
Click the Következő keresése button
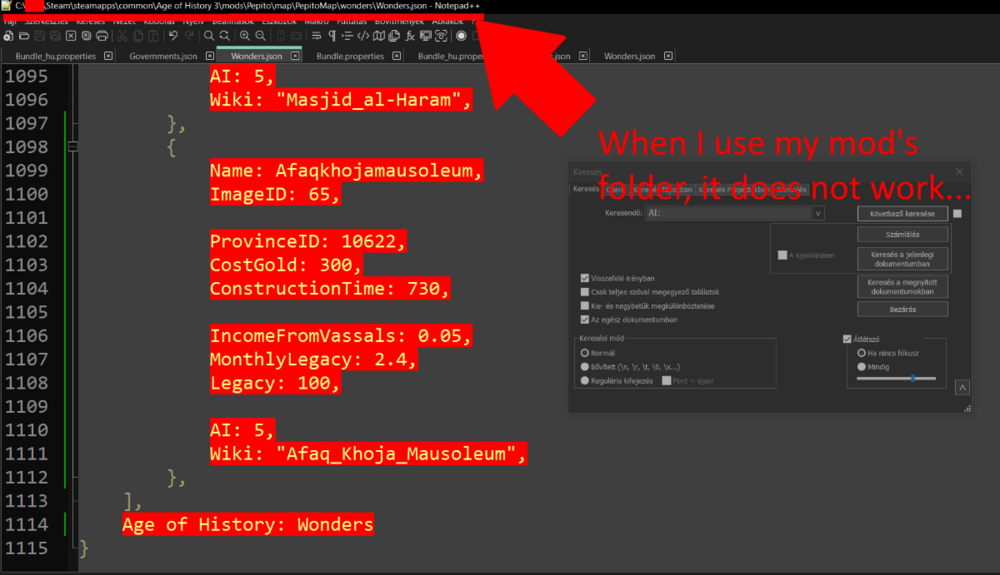pyautogui.click(x=902, y=214)
